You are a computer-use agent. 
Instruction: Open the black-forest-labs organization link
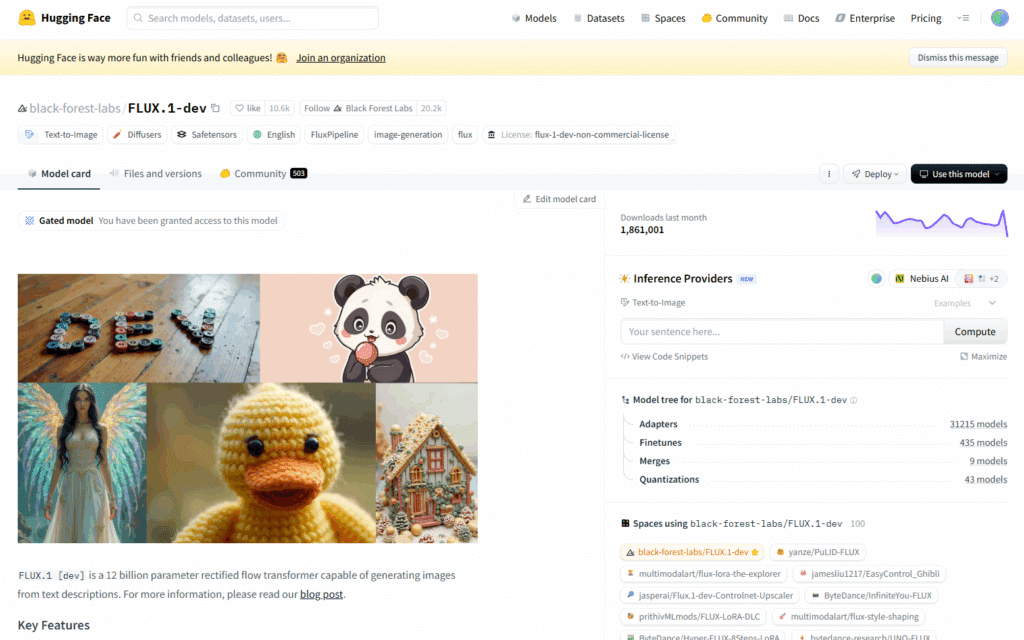[x=74, y=108]
